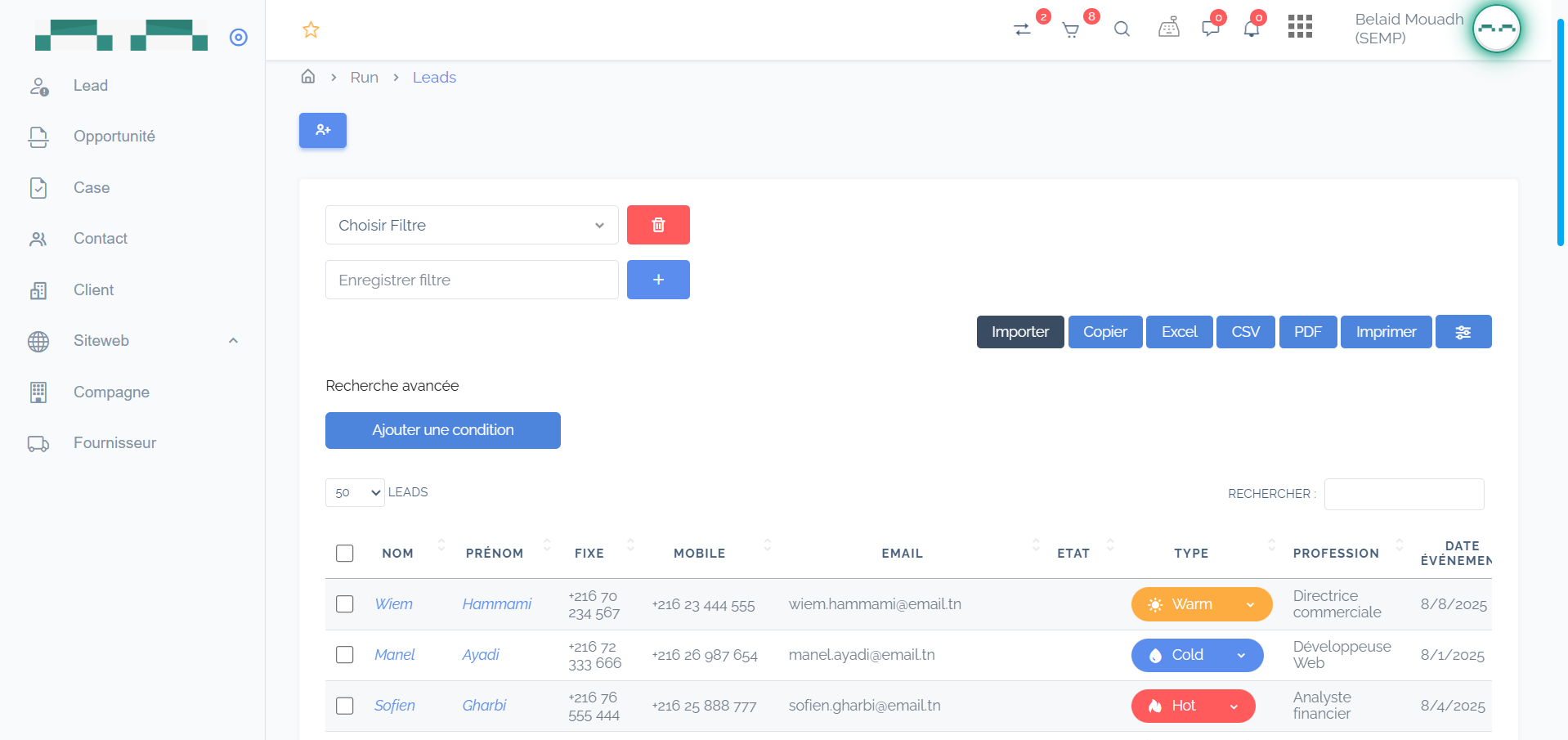
Task: Click the Imprimer button
Action: [1387, 332]
